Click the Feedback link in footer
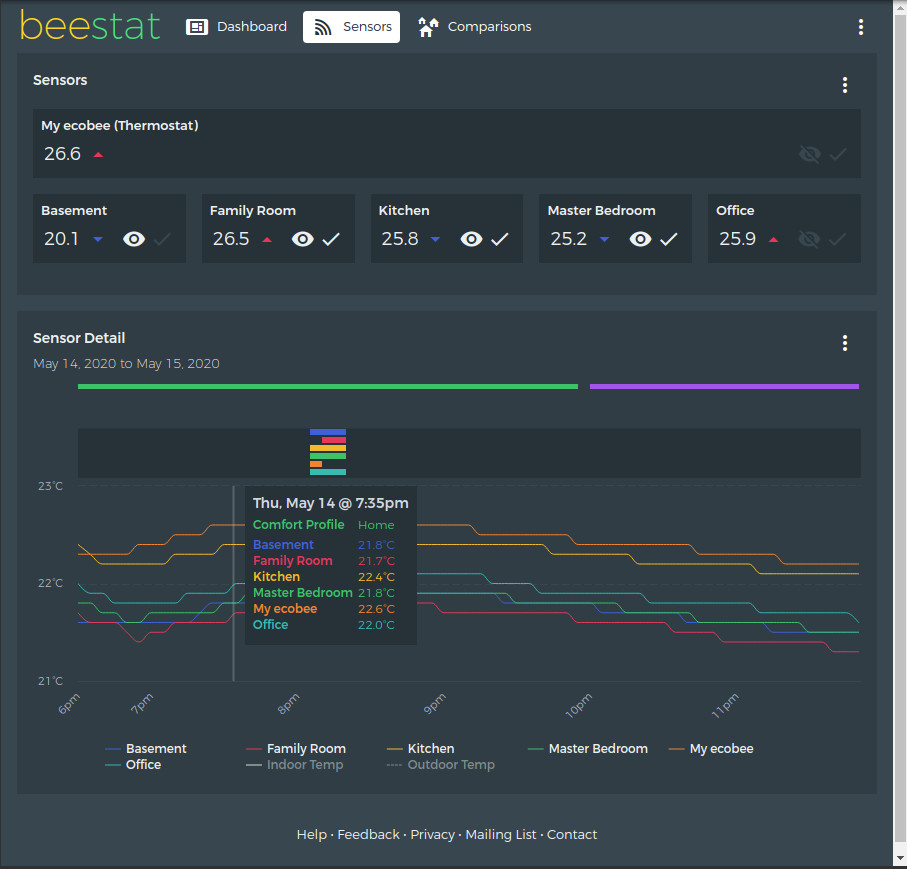The height and width of the screenshot is (869, 907). click(x=368, y=834)
